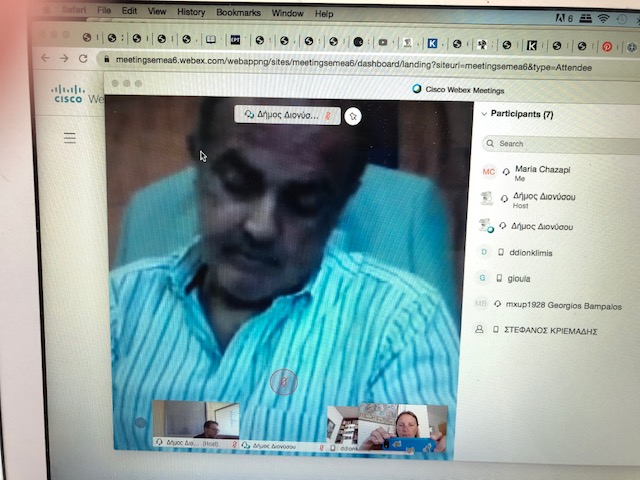Click the left arrow beside the video thumbnails
This screenshot has width=640, height=480.
click(140, 422)
